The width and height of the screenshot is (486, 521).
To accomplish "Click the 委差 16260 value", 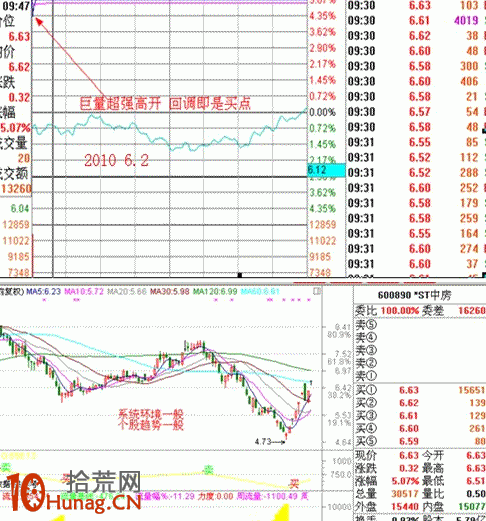I will pos(471,311).
